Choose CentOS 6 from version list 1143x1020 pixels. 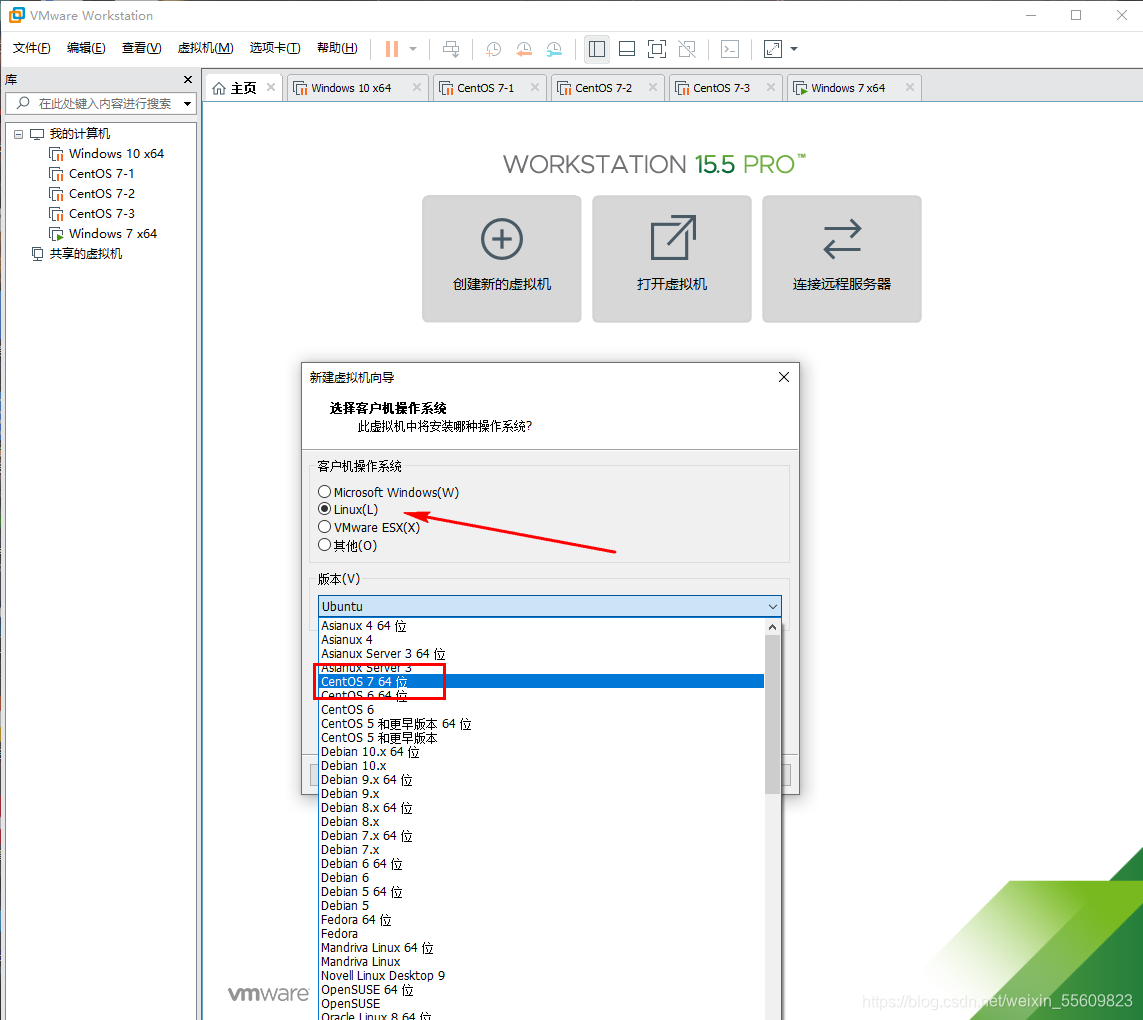click(x=542, y=709)
